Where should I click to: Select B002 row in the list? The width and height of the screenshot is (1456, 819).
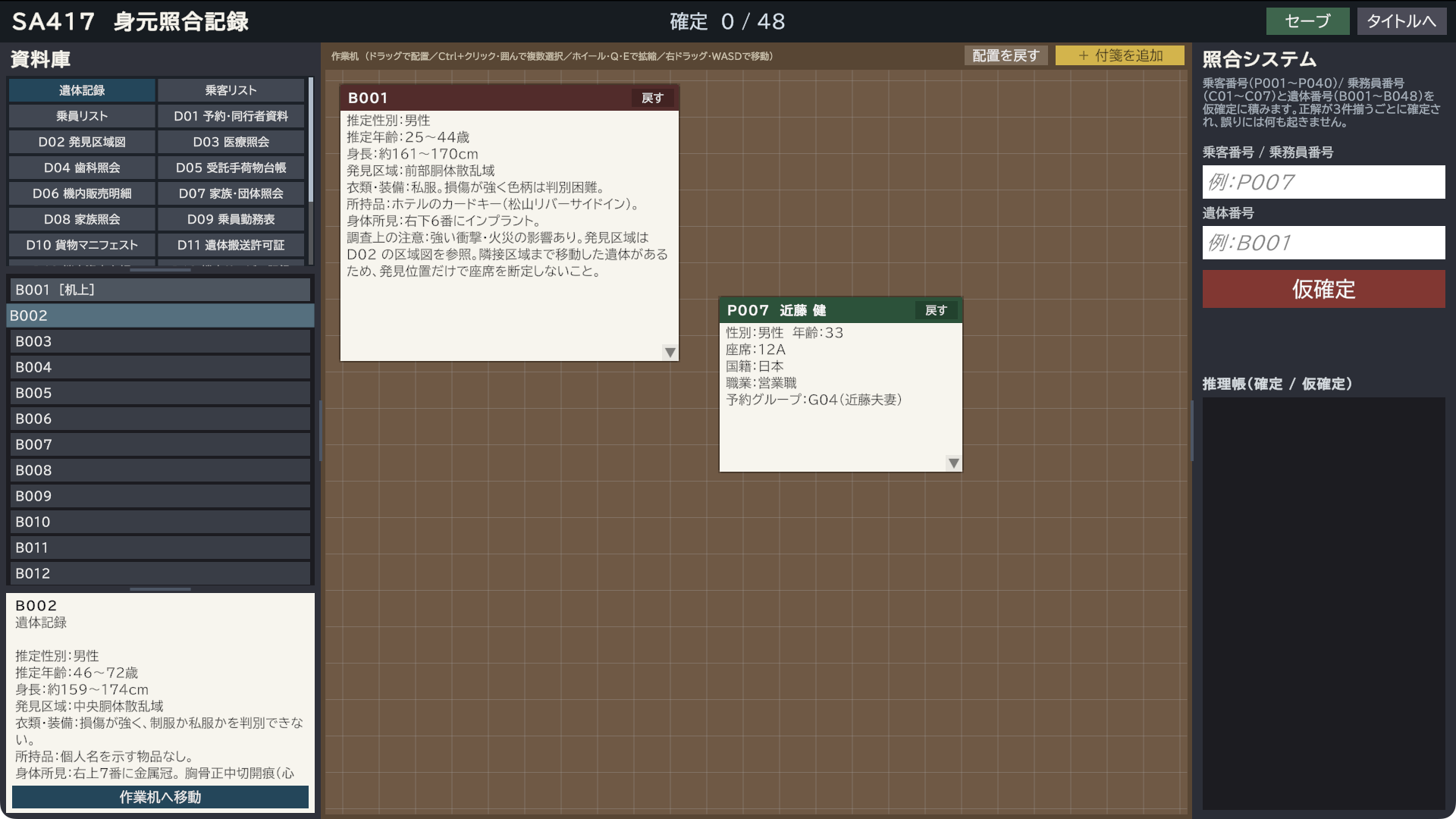(x=159, y=315)
